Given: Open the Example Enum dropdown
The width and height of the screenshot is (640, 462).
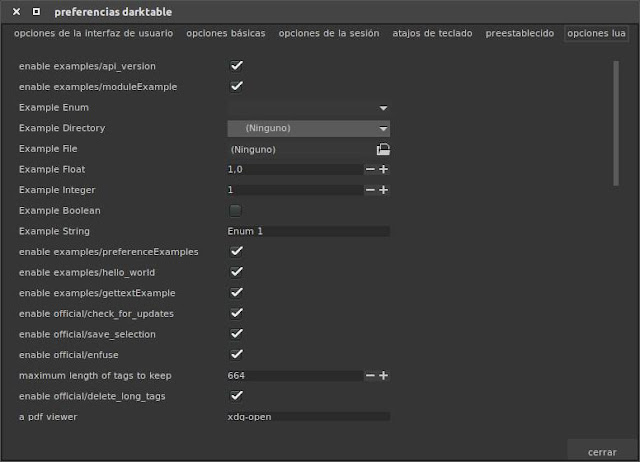Looking at the screenshot, I should [309, 108].
